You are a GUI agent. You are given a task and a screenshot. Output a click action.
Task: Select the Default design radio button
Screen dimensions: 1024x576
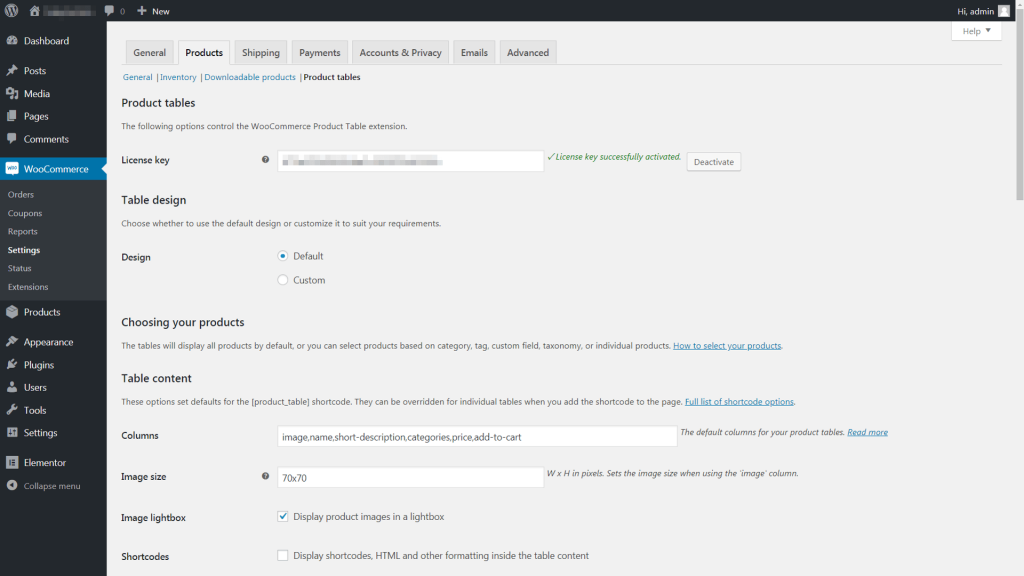tap(283, 256)
